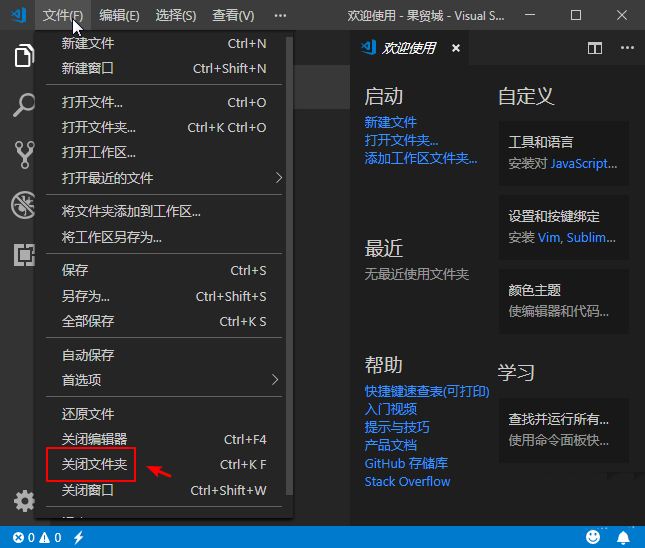Choose 新建文件 in File menu
Viewport: 645px width, 548px height.
(164, 43)
